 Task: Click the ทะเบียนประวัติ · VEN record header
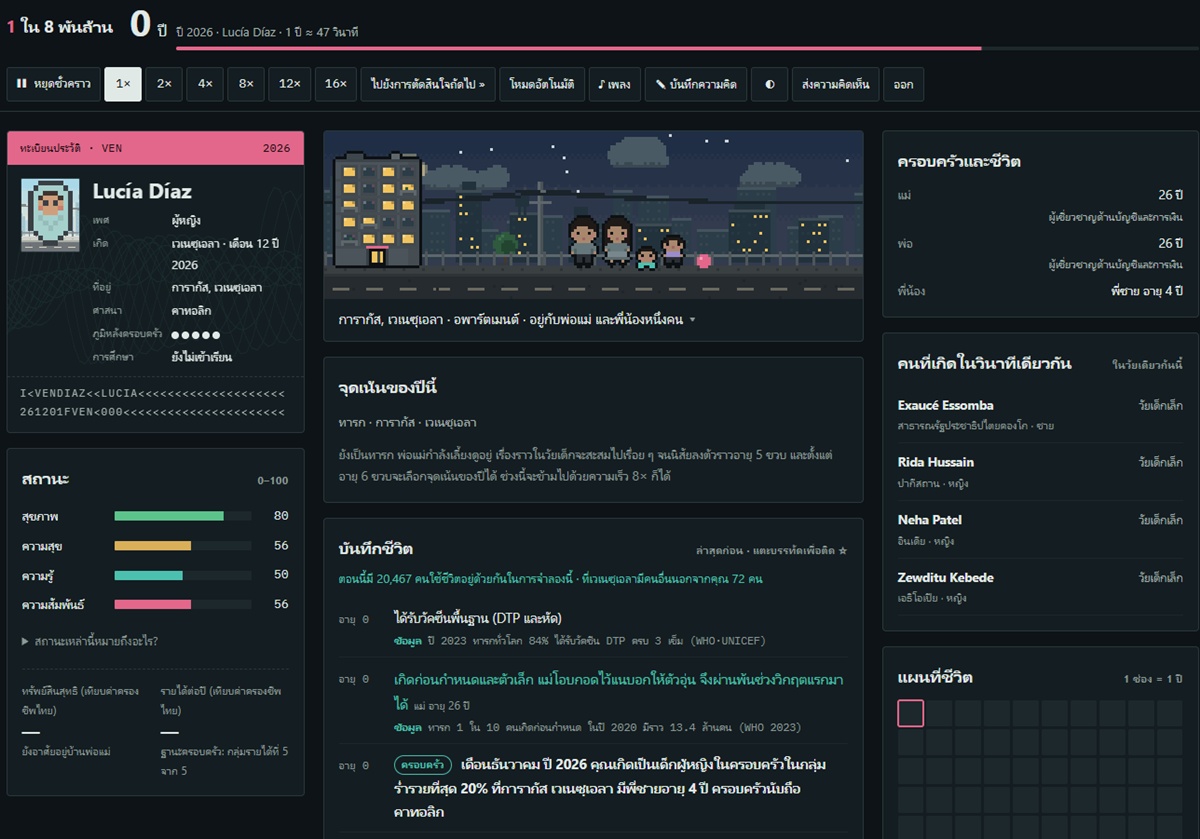click(x=155, y=148)
